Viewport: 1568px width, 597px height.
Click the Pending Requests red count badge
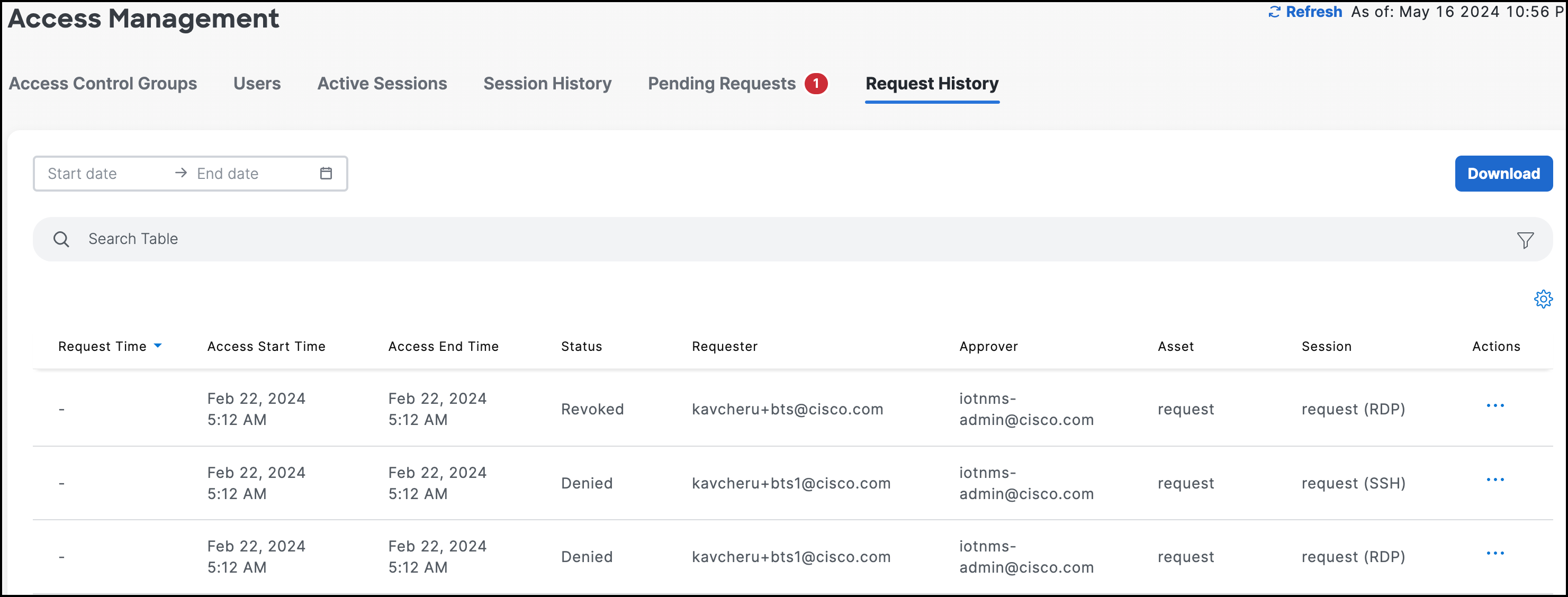pyautogui.click(x=816, y=84)
